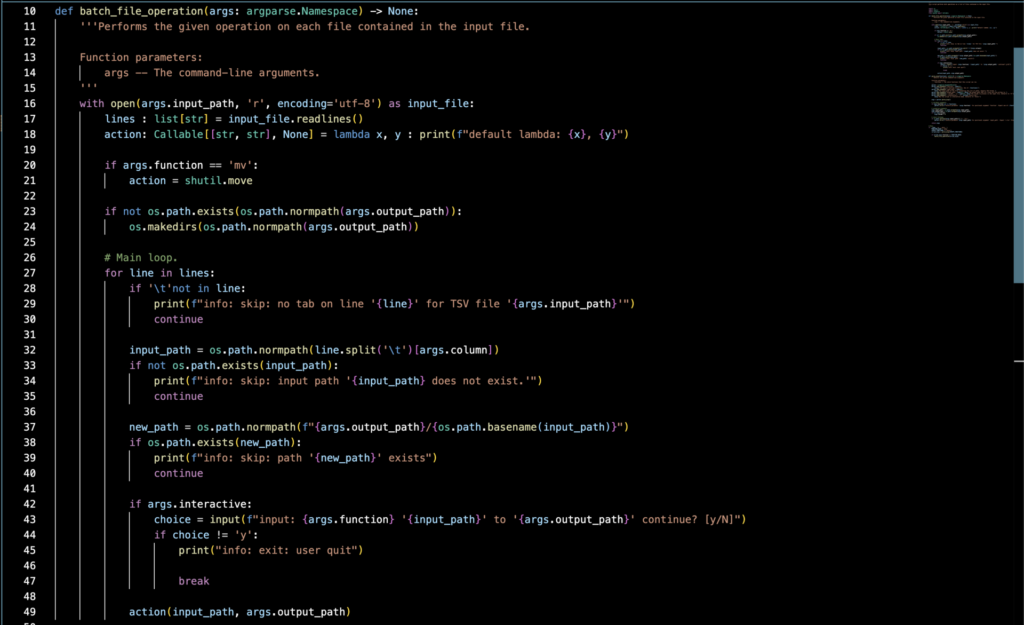
Task: Click args.column index on line 32
Action: [x=453, y=350]
